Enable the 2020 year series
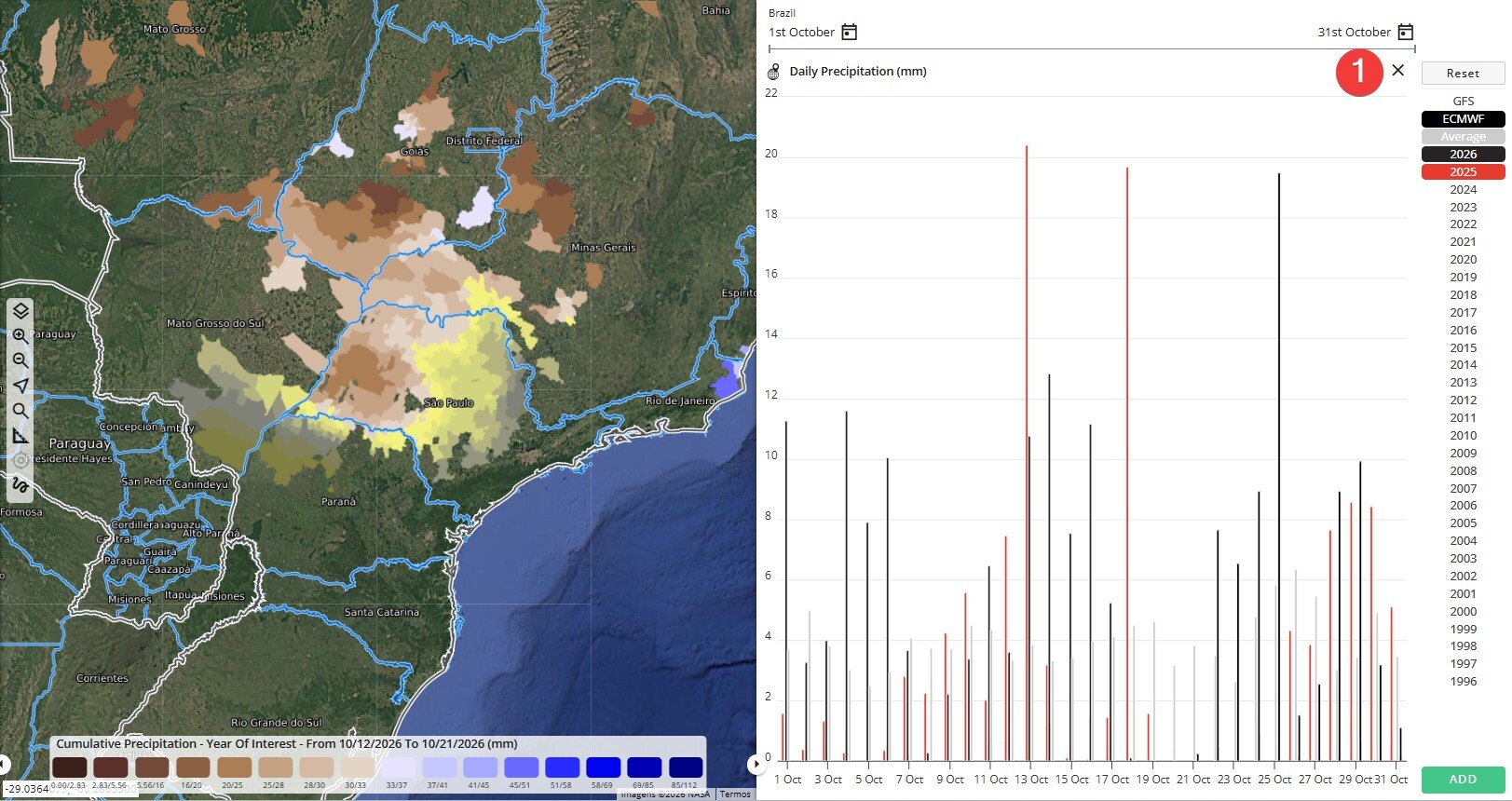 (1463, 260)
